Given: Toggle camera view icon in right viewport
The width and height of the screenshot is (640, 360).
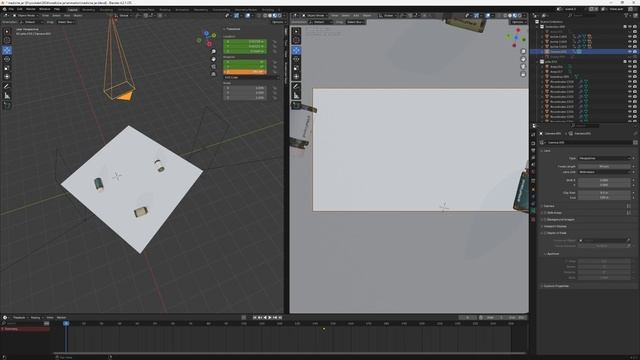Looking at the screenshot, I should [x=523, y=67].
